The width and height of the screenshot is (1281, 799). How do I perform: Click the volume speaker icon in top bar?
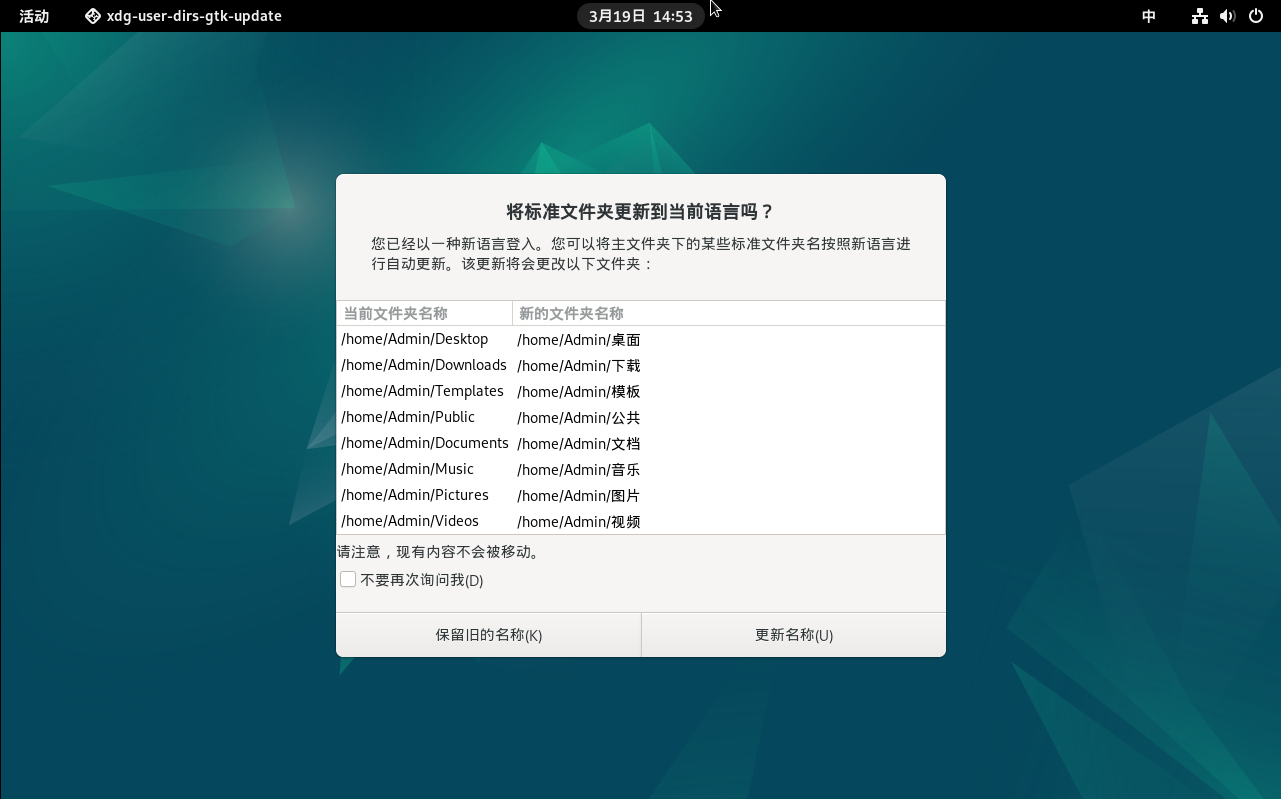pos(1228,16)
